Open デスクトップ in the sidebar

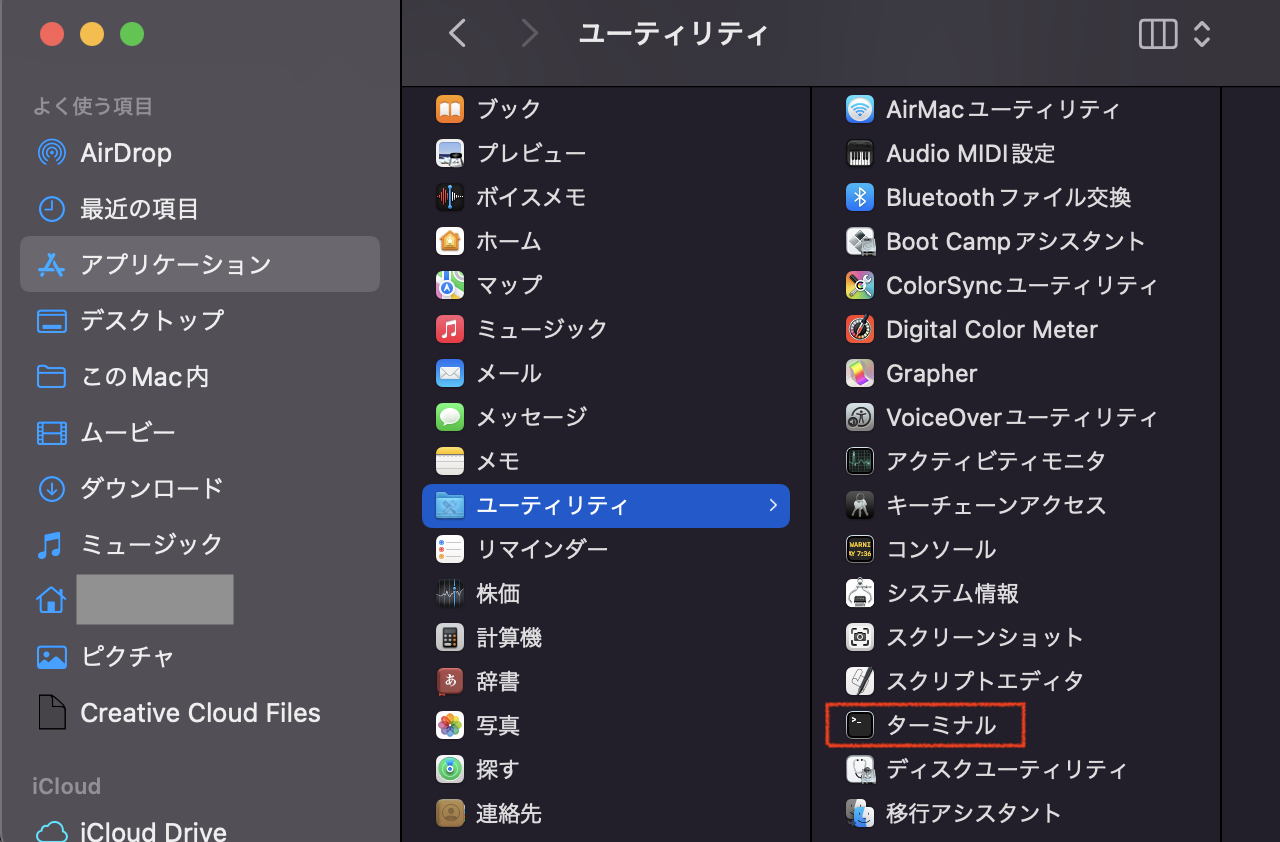pyautogui.click(x=200, y=321)
